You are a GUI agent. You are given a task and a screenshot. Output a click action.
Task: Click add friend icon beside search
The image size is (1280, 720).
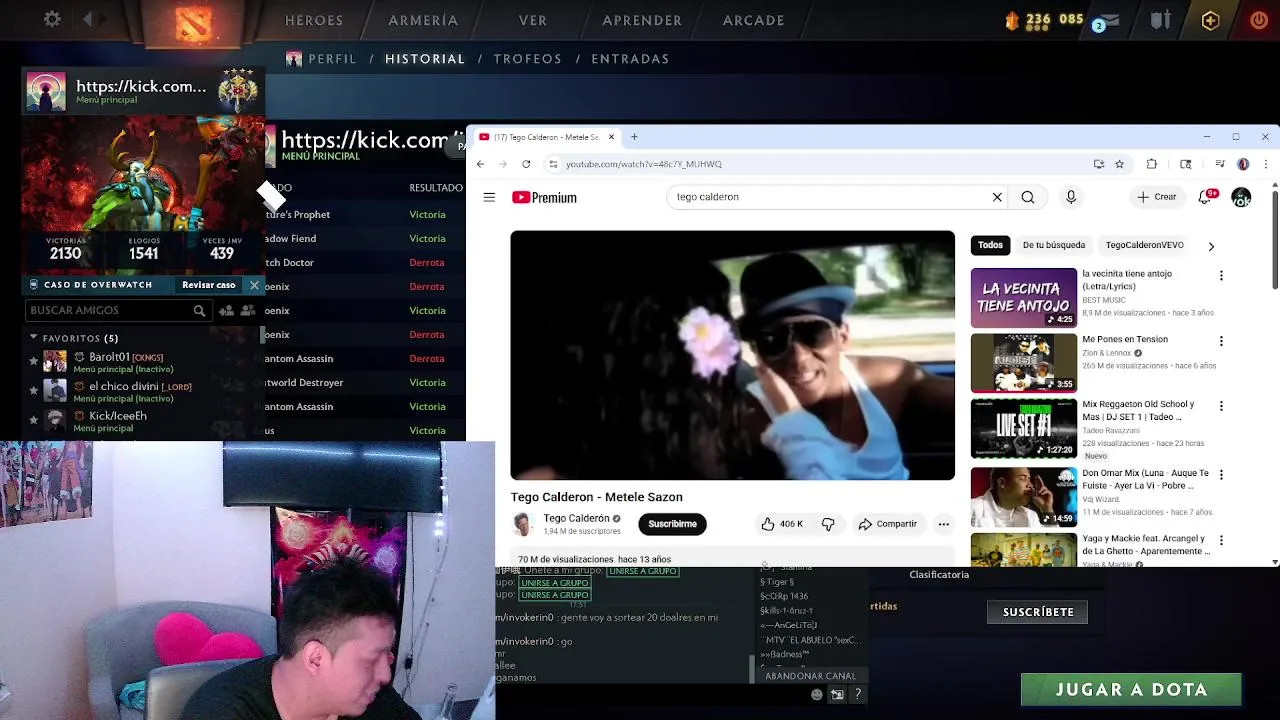coord(226,311)
